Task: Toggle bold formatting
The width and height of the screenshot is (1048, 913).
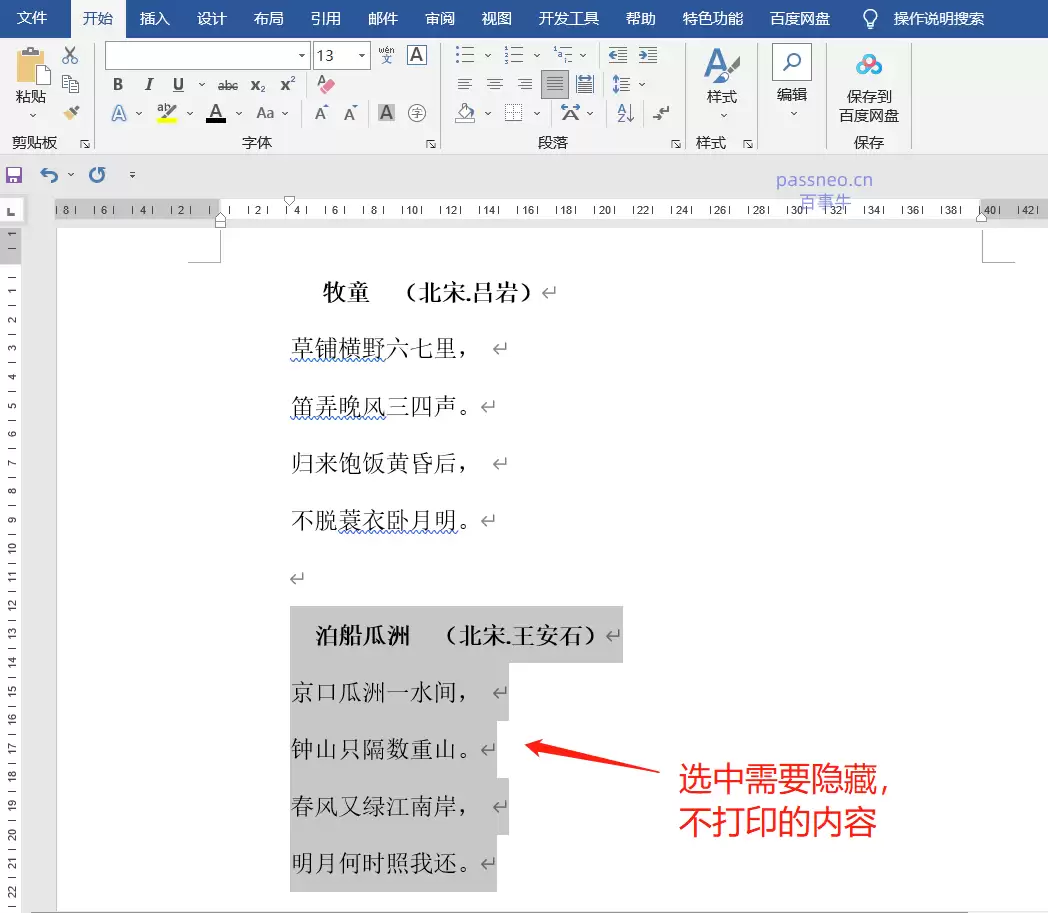Action: (x=118, y=84)
